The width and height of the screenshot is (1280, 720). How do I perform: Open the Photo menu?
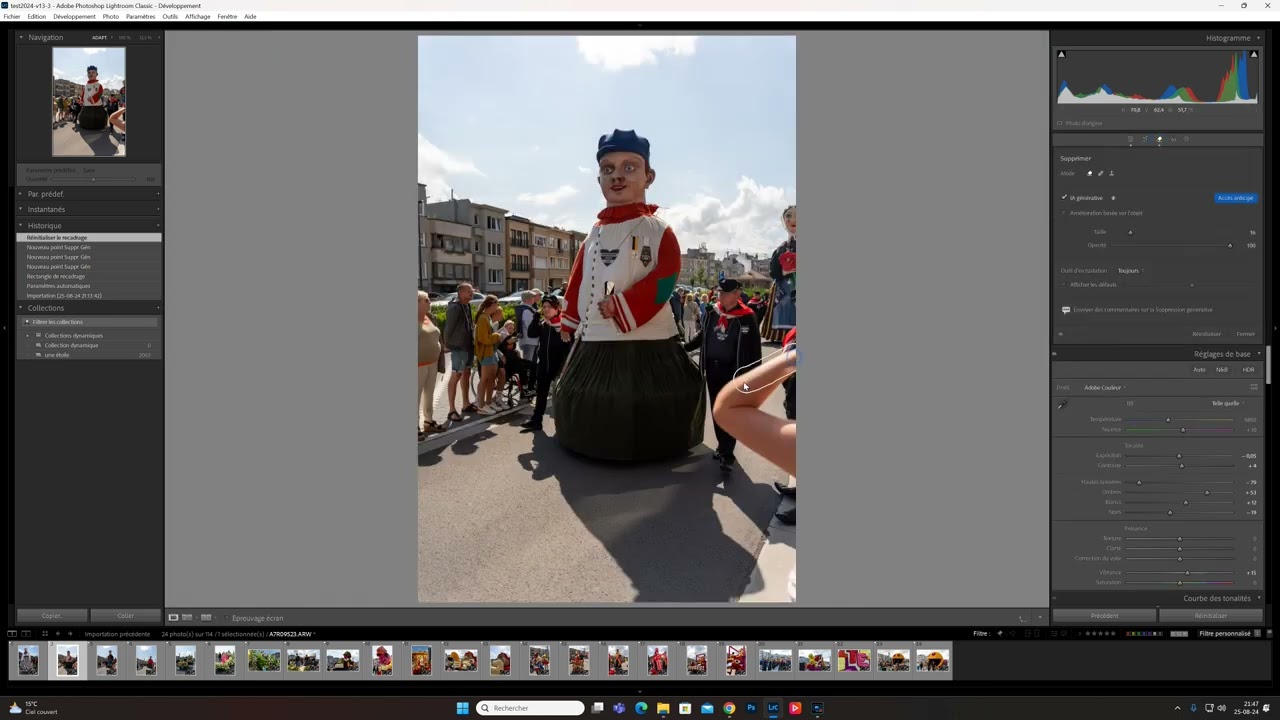click(111, 16)
